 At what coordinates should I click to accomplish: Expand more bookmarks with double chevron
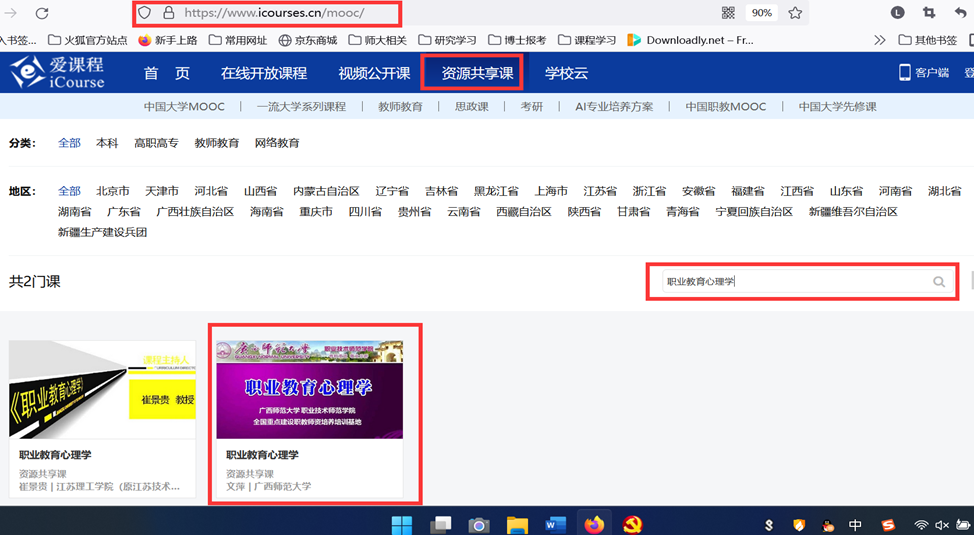click(880, 40)
